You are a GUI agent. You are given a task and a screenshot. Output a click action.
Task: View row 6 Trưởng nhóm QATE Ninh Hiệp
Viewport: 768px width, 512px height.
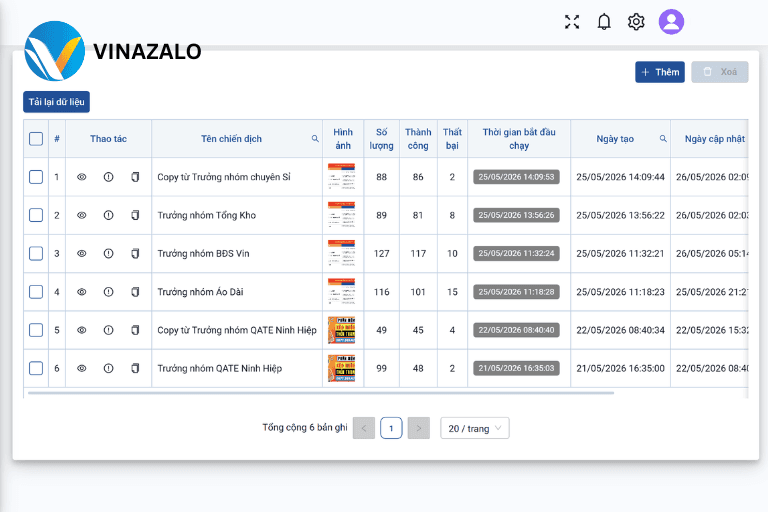[x=82, y=368]
